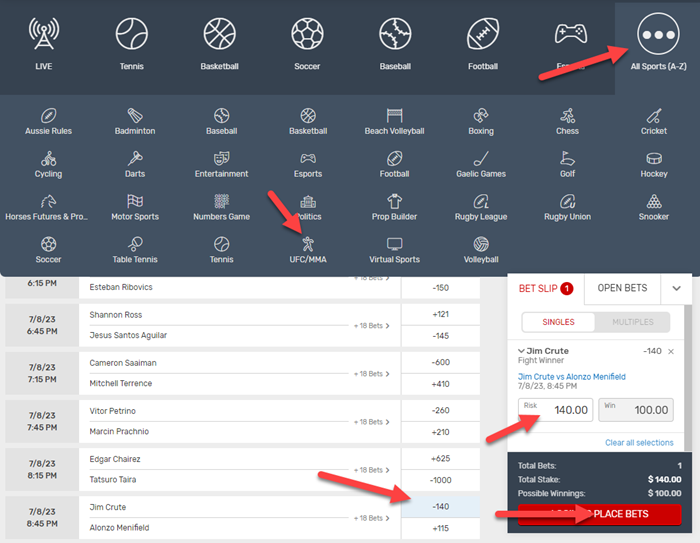This screenshot has height=543, width=700.
Task: Expand +18 Bets for Crute vs Menifield
Action: [371, 517]
